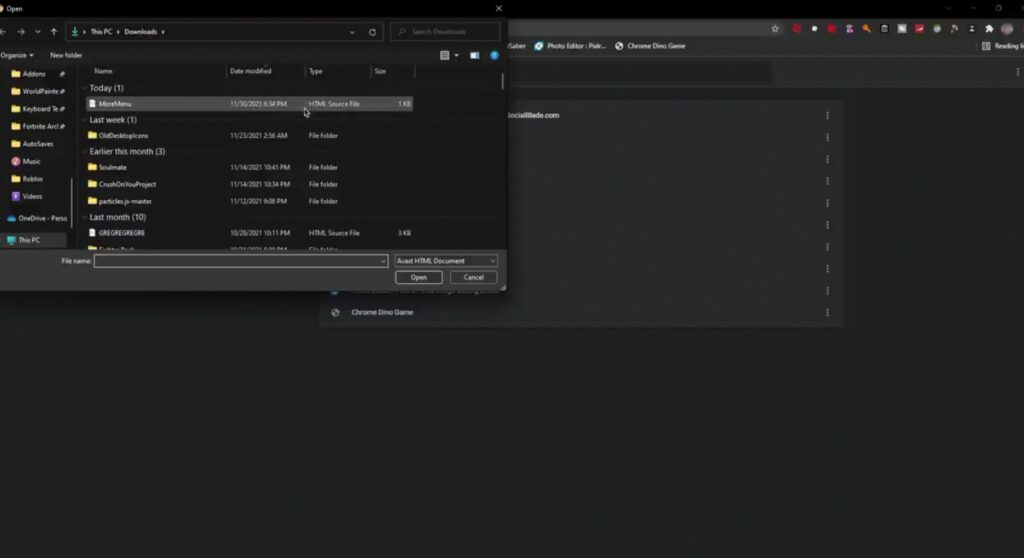Collapse the Today (1) group
The height and width of the screenshot is (558, 1024).
(x=84, y=88)
